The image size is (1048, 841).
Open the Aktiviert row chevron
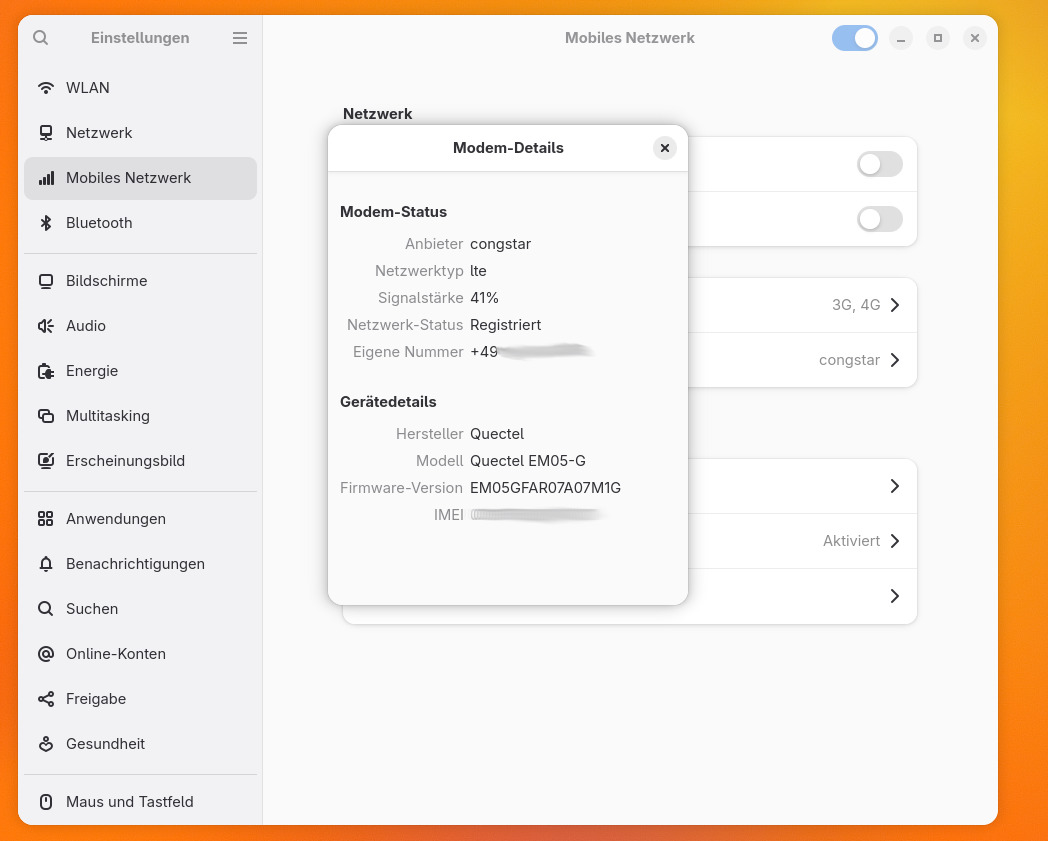click(895, 541)
